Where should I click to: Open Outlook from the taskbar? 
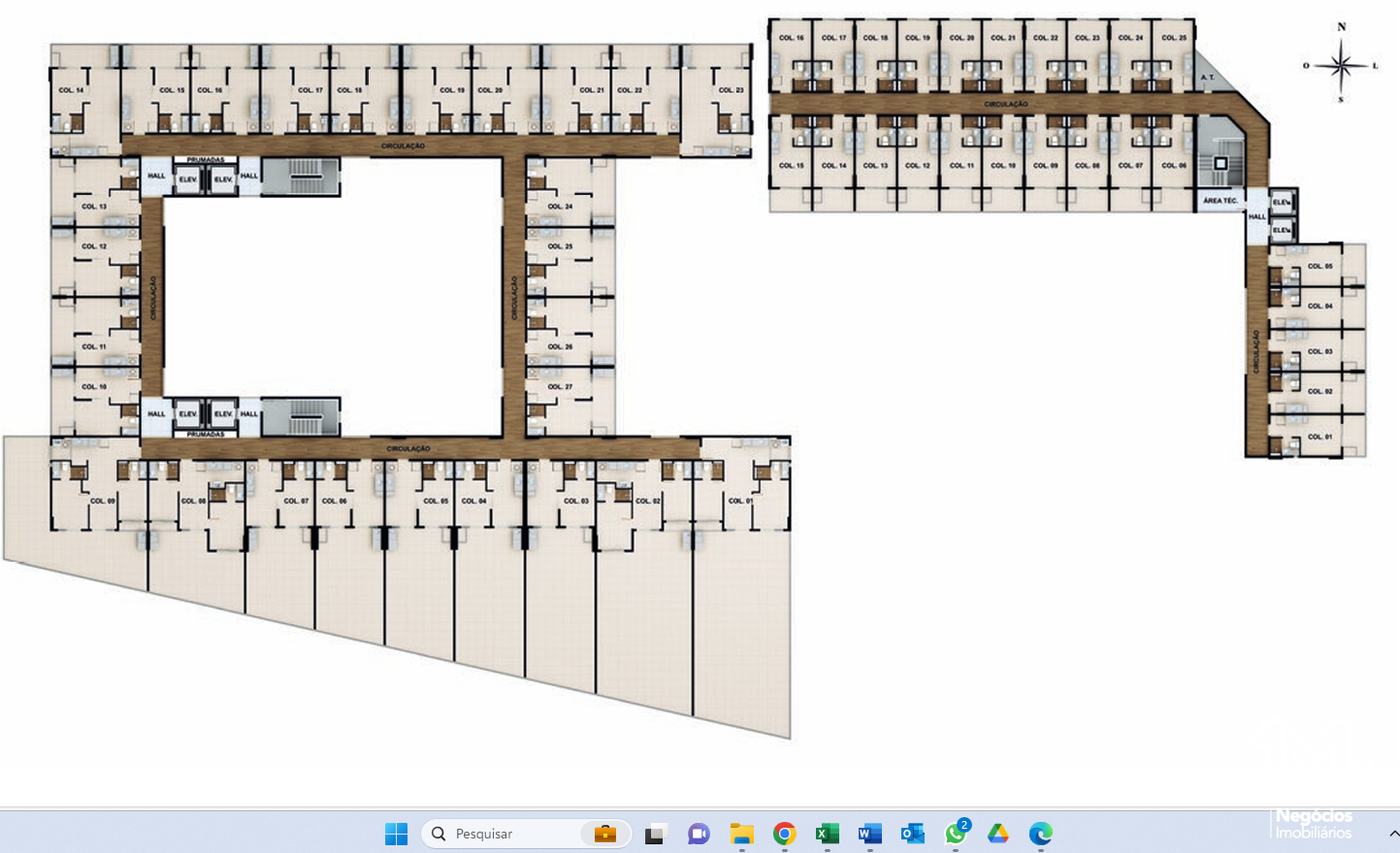click(913, 834)
